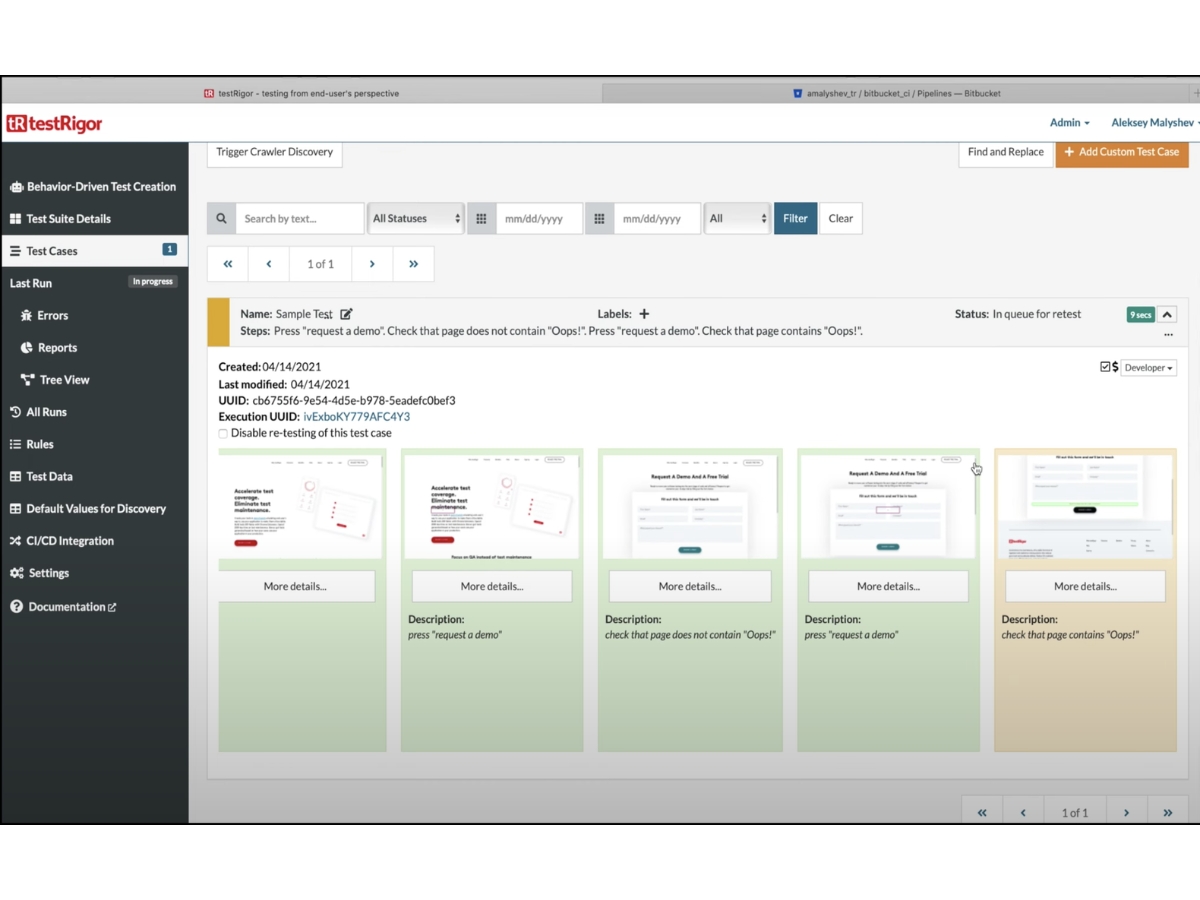Jump to last page in top pagination
The height and width of the screenshot is (900, 1200).
pos(414,264)
